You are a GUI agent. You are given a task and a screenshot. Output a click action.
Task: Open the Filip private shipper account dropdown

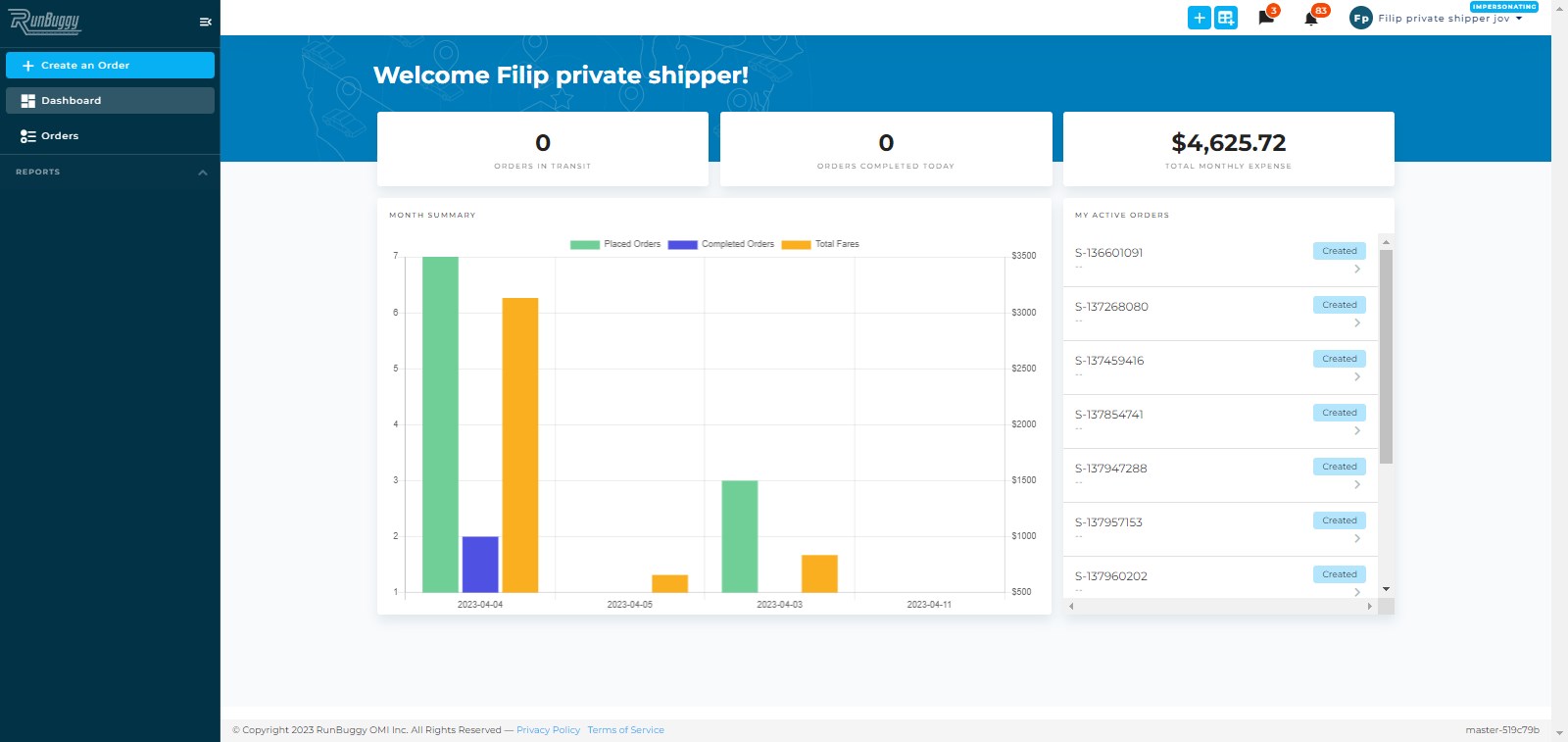click(1450, 19)
